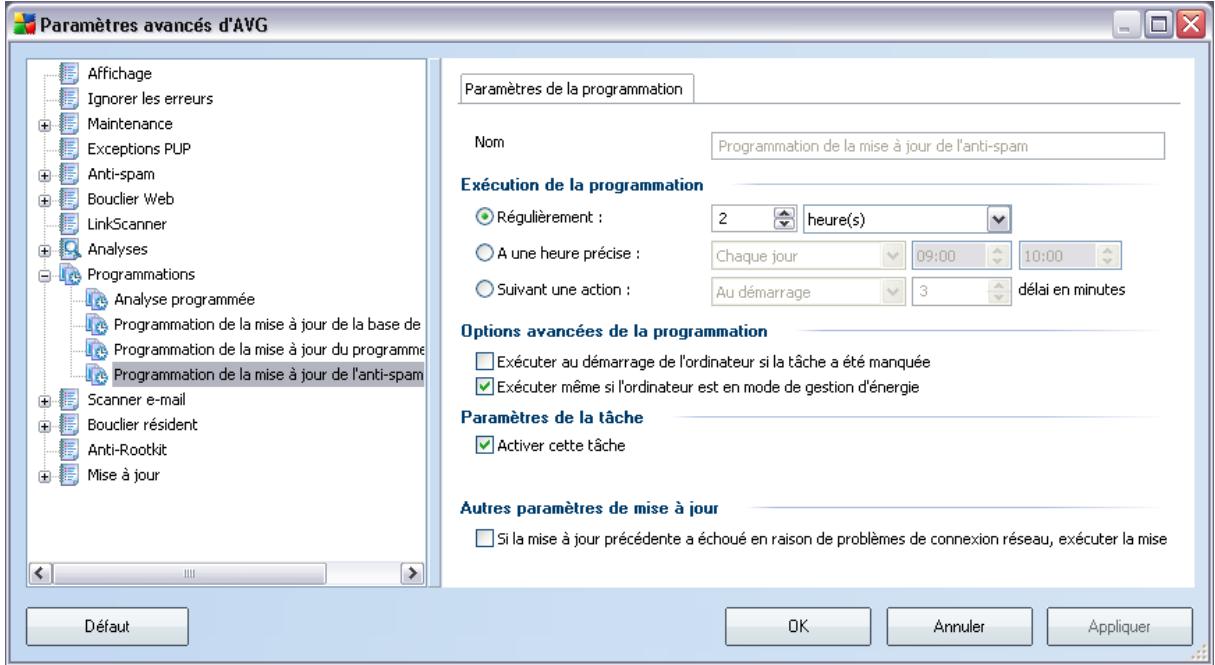Click the Paramètres de la programmation tab
The height and width of the screenshot is (665, 1215).
point(575,89)
